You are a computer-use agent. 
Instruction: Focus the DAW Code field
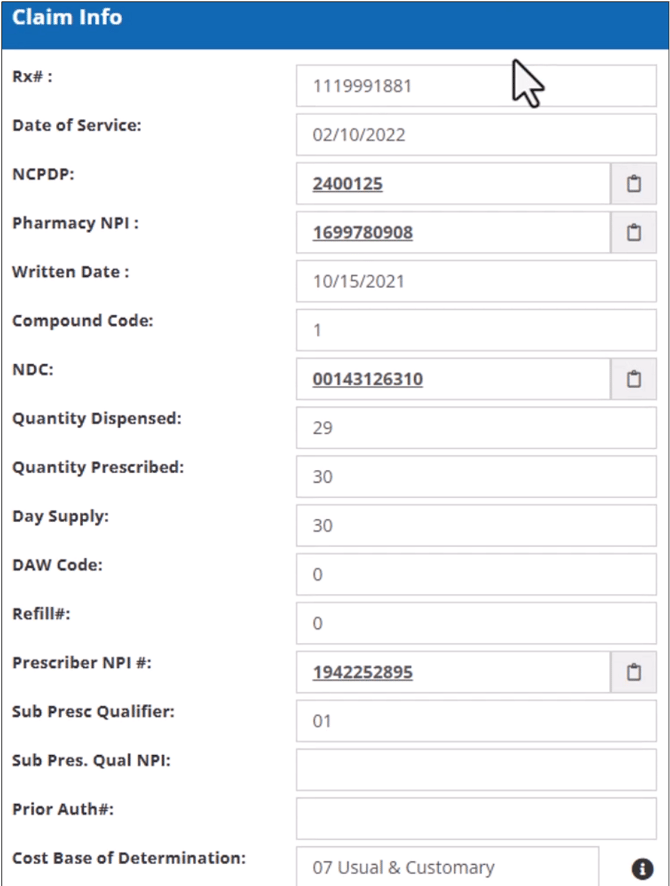pyautogui.click(x=476, y=574)
